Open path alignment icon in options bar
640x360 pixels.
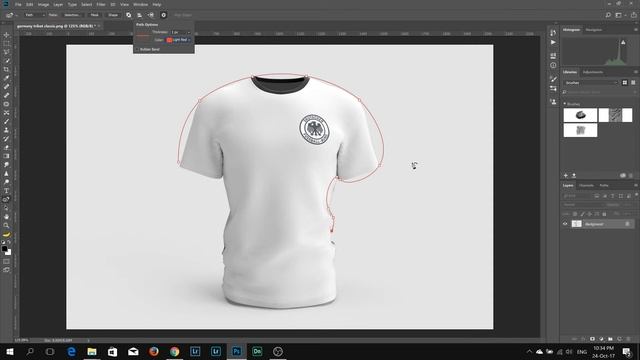pos(140,15)
